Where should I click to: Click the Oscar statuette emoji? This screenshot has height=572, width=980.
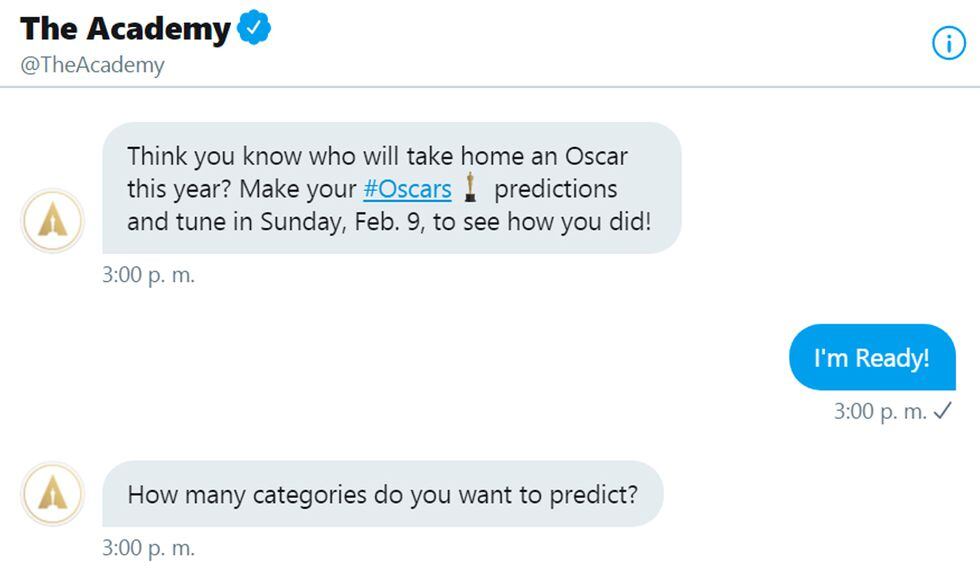[471, 188]
